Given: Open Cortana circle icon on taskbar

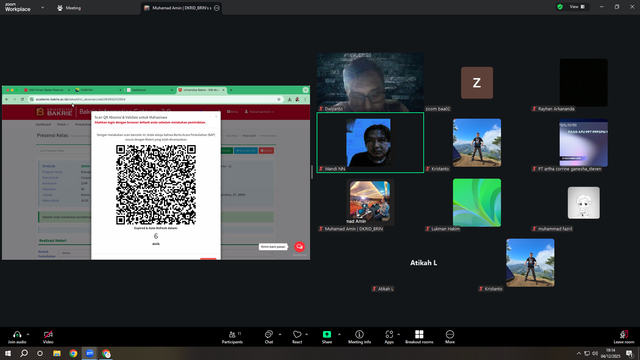Looking at the screenshot, I should point(40,353).
